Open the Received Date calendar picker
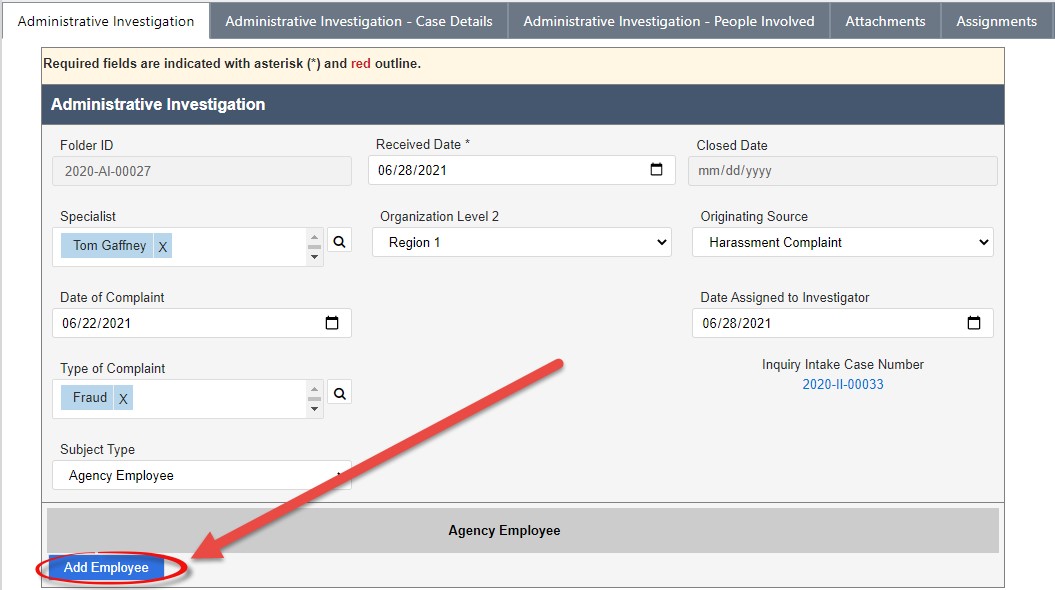The image size is (1055, 590). [x=656, y=170]
